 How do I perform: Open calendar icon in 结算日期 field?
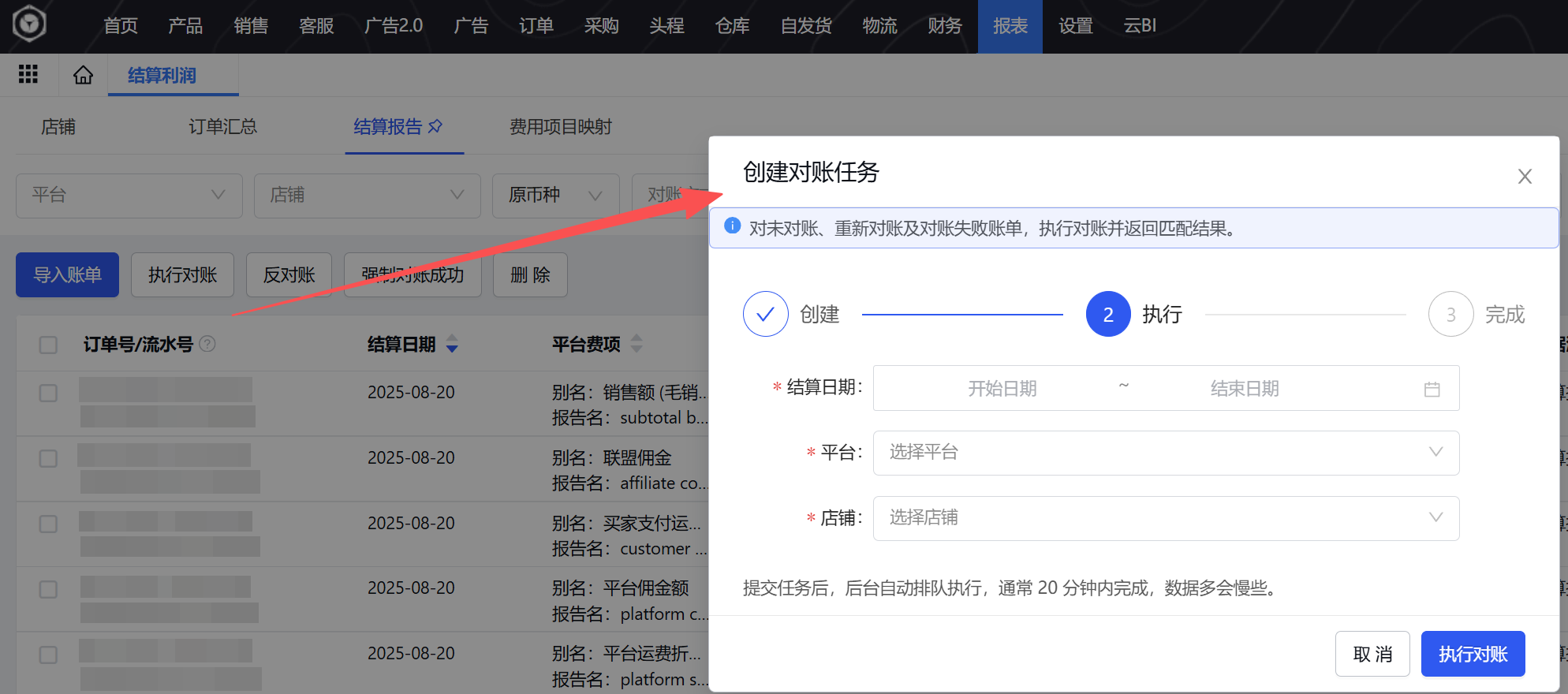(1432, 389)
